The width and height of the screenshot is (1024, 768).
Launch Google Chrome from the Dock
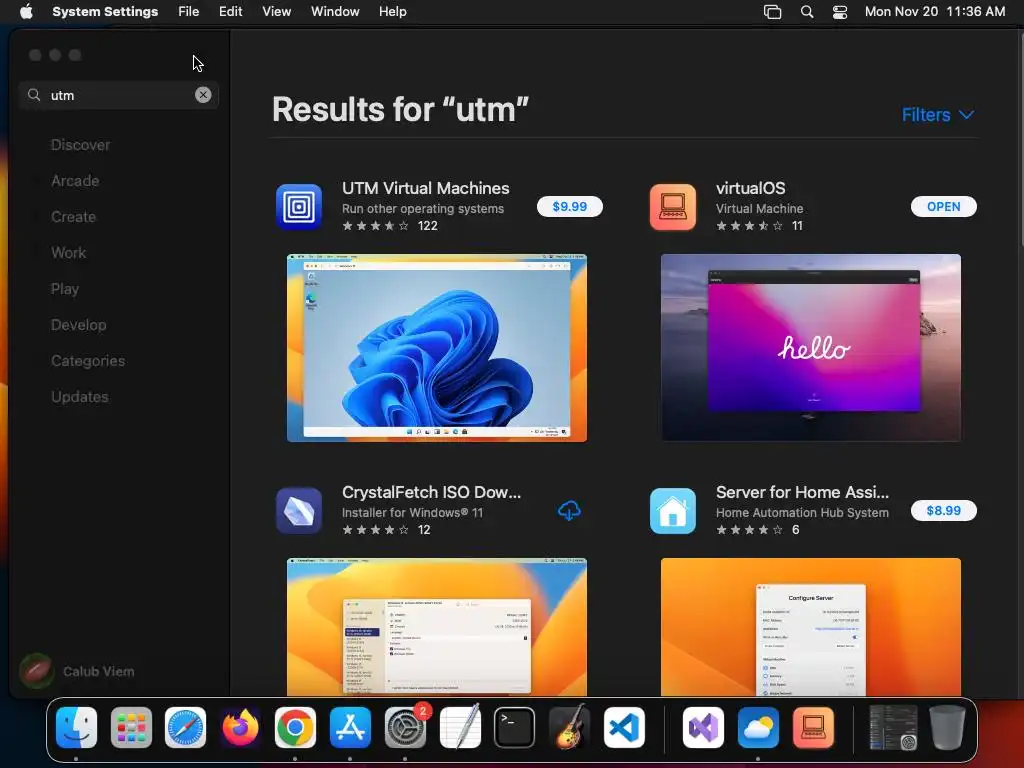(295, 728)
